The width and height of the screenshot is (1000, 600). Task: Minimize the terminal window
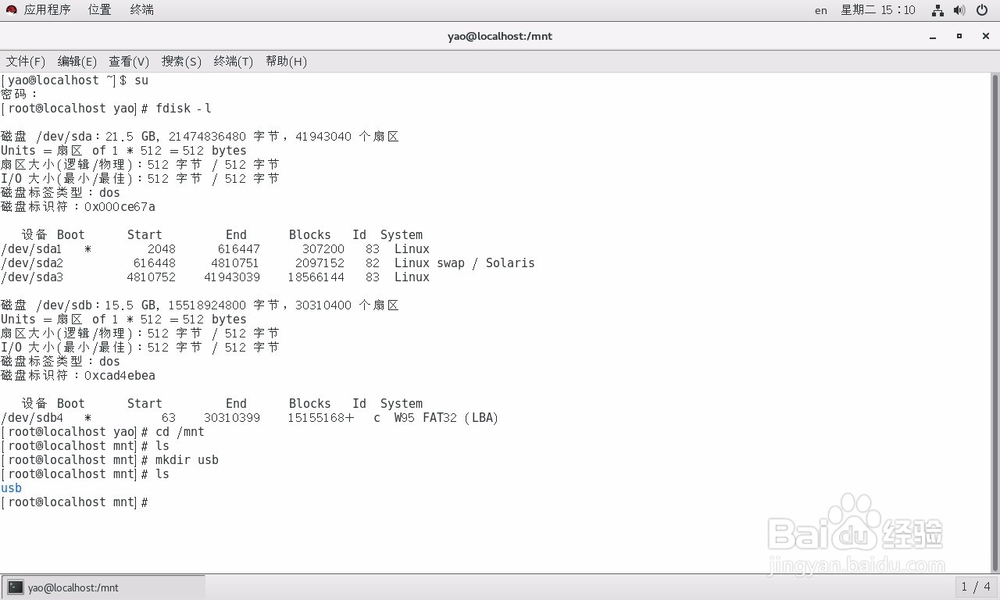click(x=932, y=36)
